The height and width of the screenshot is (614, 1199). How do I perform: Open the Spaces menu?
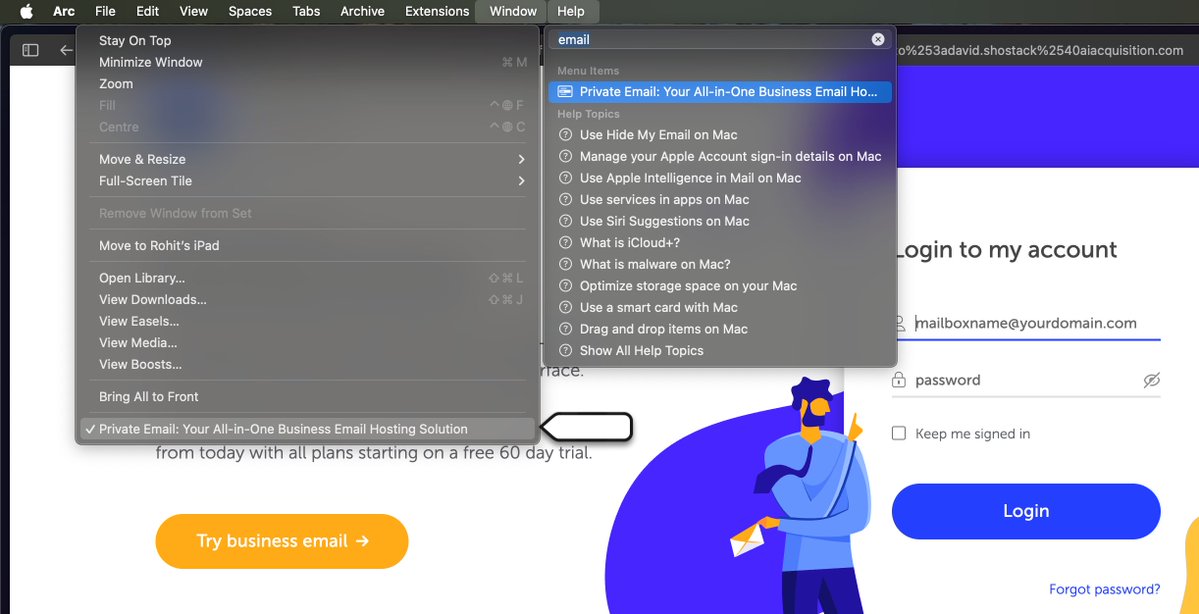click(250, 11)
